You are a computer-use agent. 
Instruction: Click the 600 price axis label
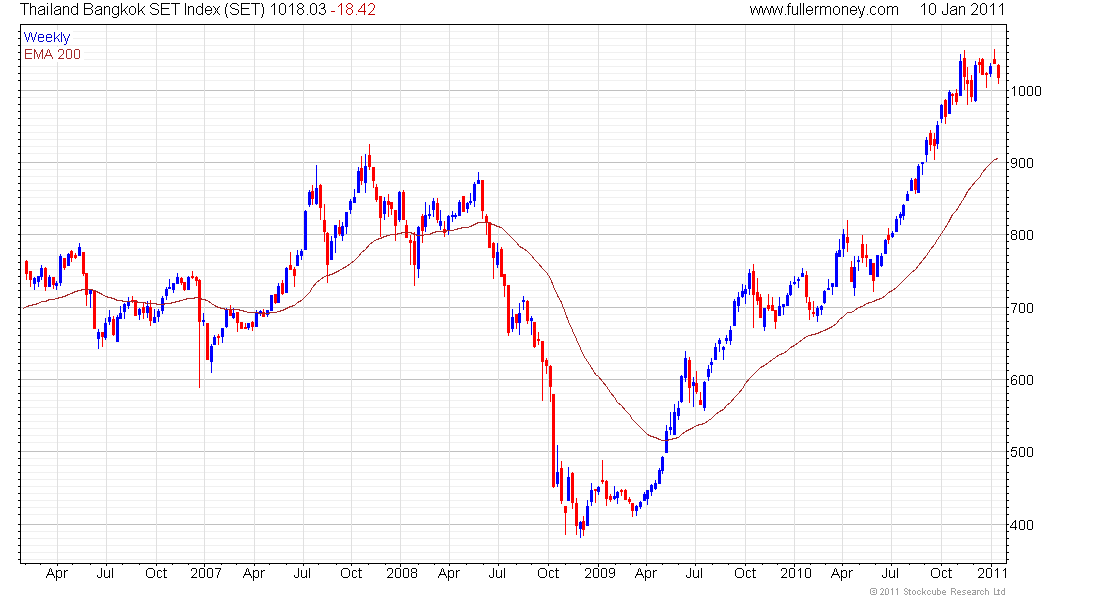[1021, 380]
